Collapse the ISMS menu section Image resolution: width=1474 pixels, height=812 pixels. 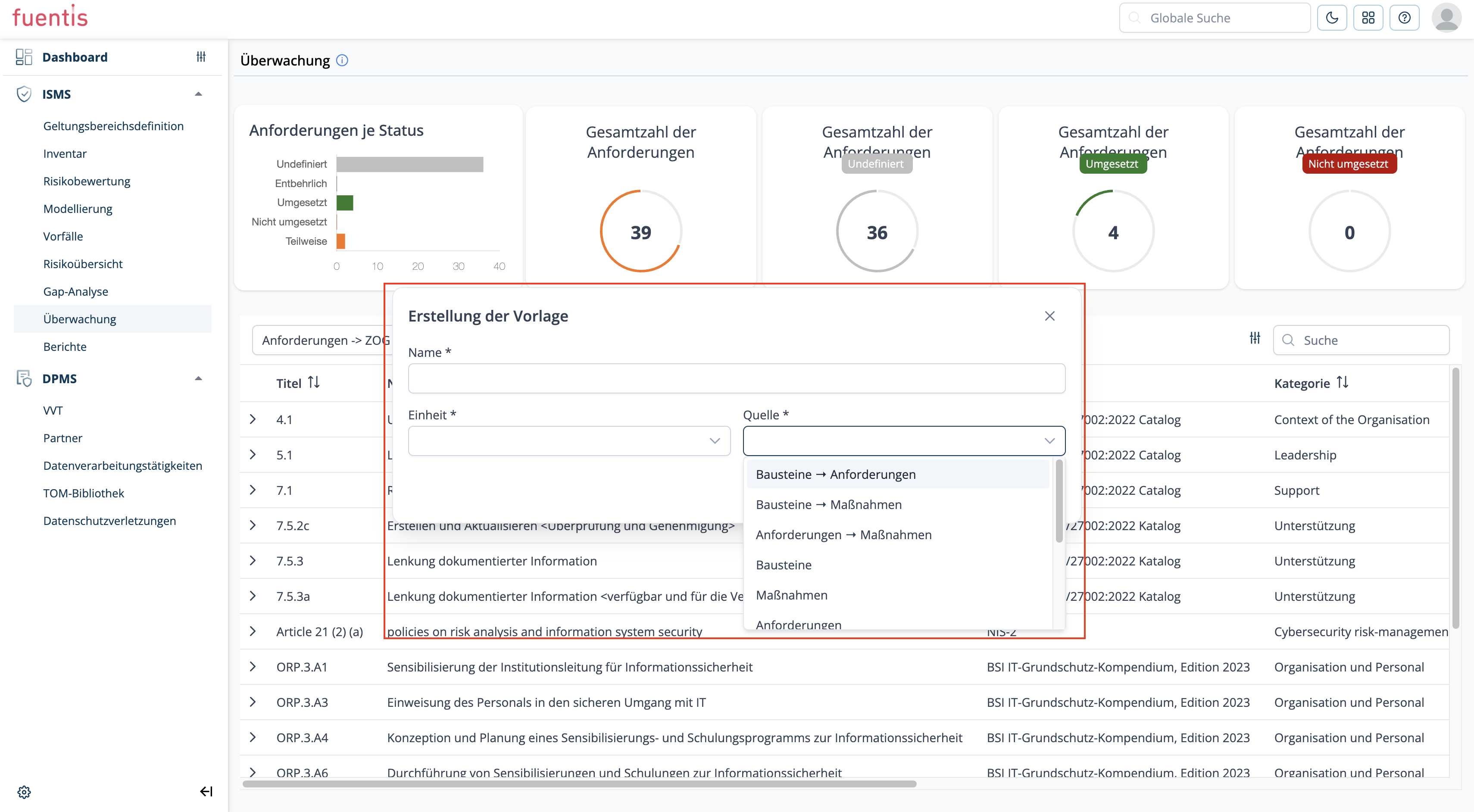[x=198, y=94]
